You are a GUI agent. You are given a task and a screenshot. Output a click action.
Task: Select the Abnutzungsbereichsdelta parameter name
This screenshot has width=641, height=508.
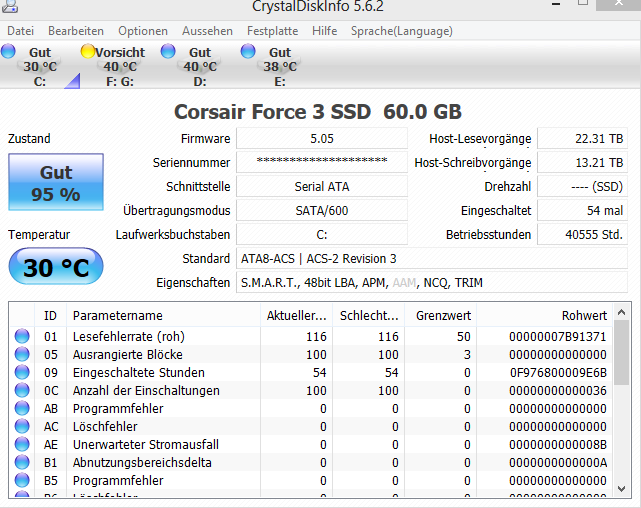click(142, 462)
